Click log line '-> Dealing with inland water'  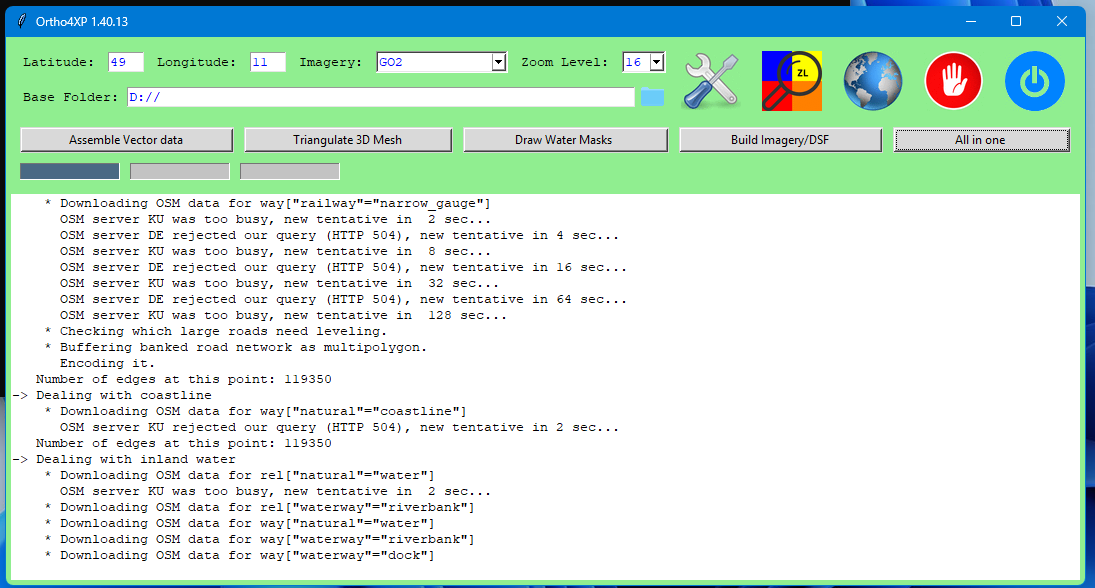pos(124,459)
